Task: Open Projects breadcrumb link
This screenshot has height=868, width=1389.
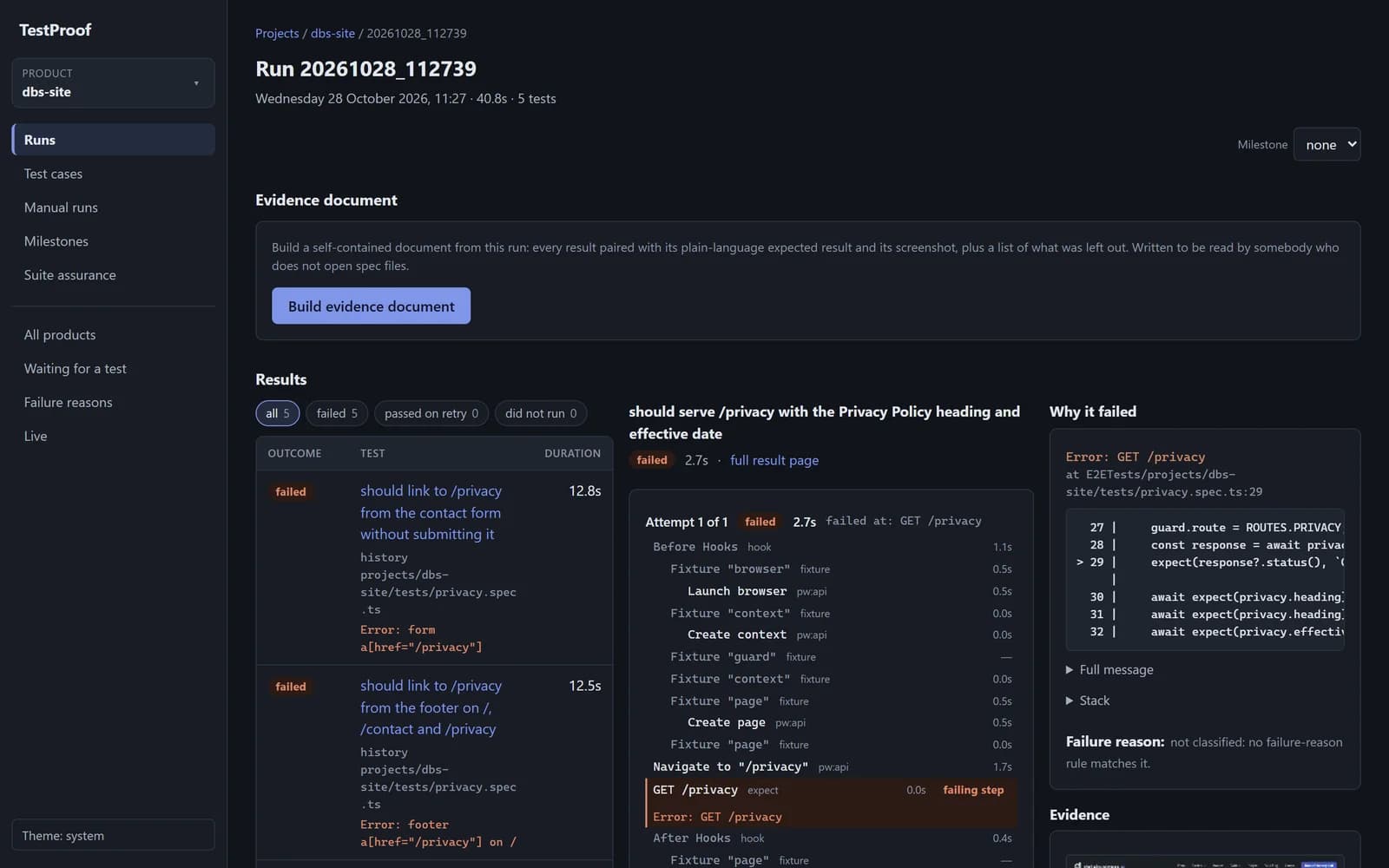Action: pyautogui.click(x=277, y=33)
